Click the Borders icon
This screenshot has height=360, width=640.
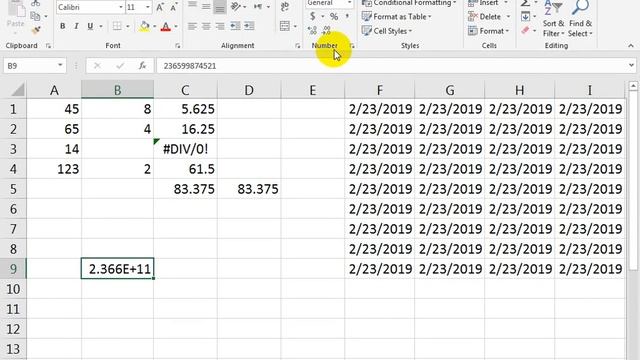(117, 26)
